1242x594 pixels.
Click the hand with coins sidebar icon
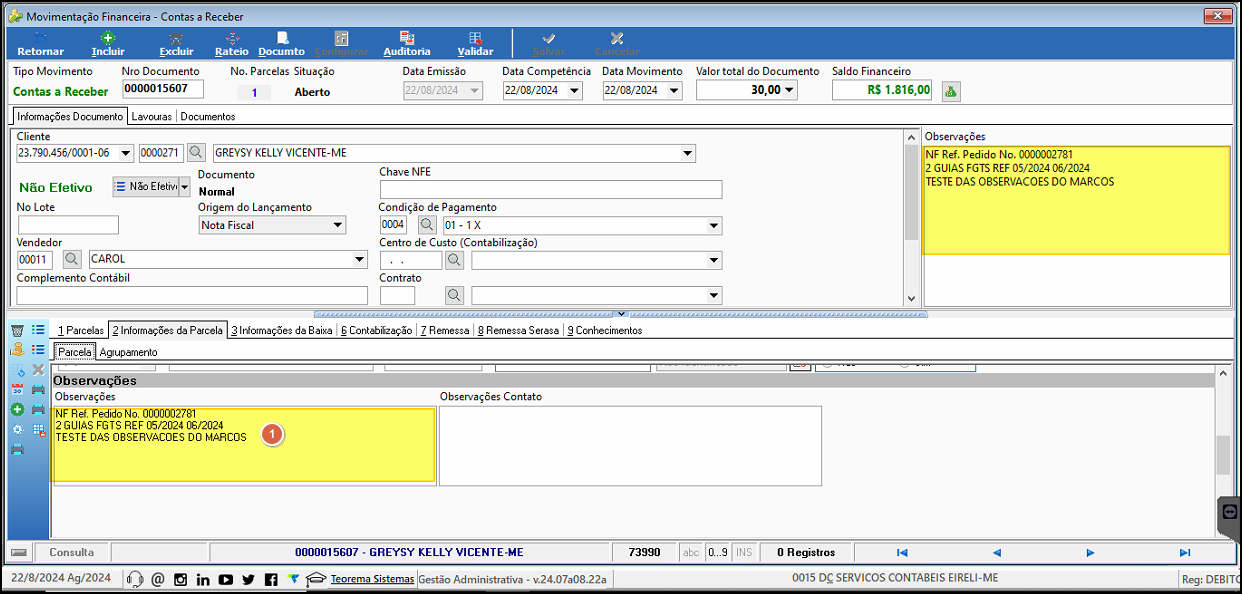point(17,350)
